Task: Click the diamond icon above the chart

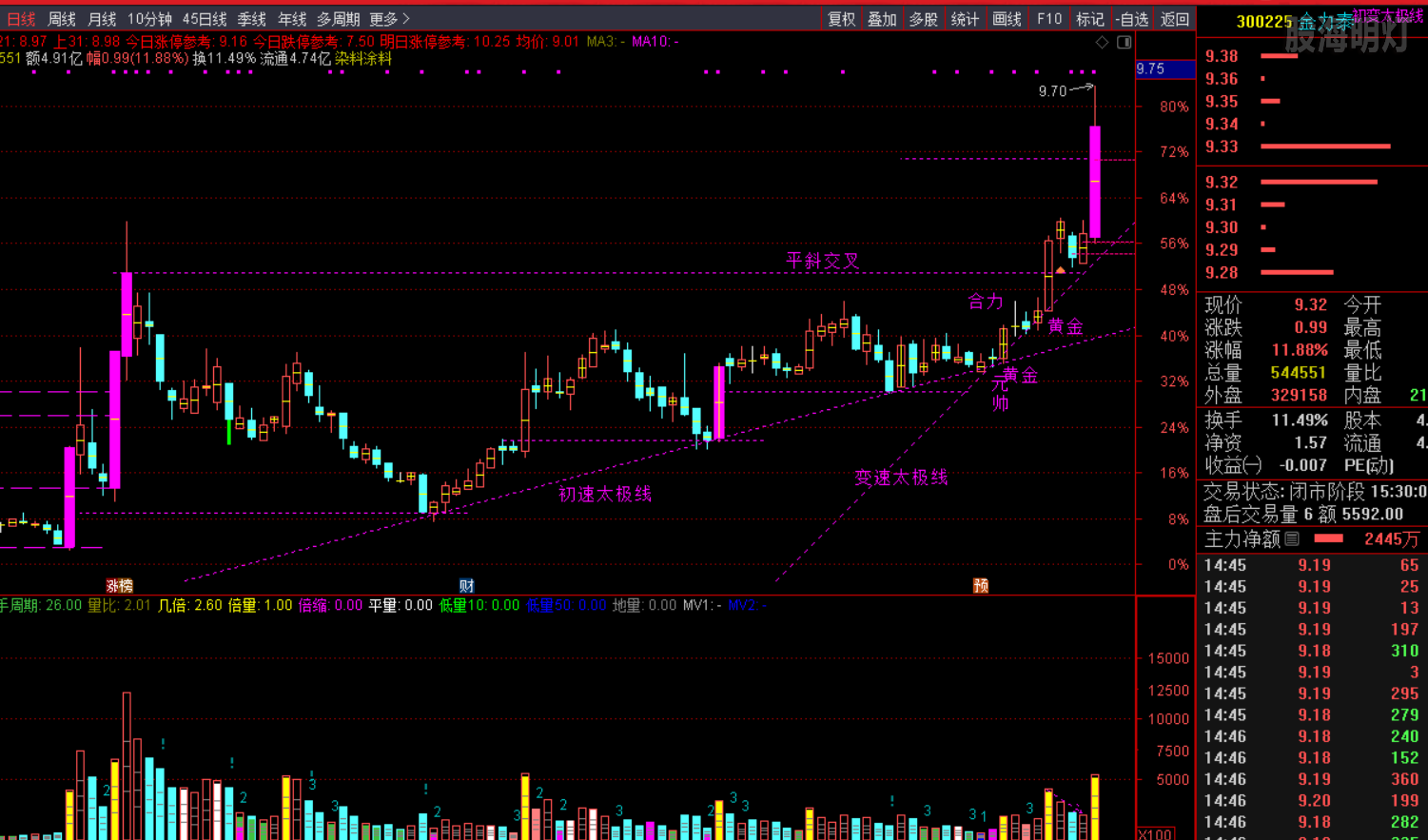Action: click(x=1102, y=42)
